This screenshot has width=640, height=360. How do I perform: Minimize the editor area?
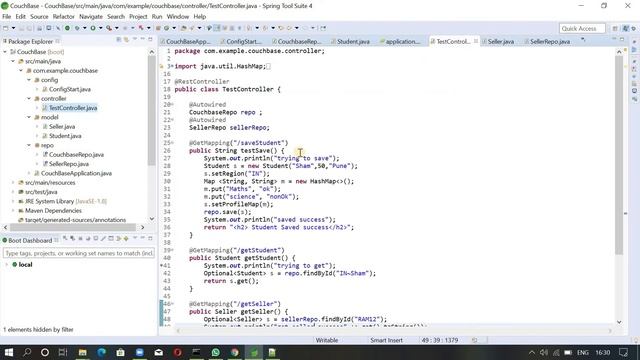coord(614,39)
